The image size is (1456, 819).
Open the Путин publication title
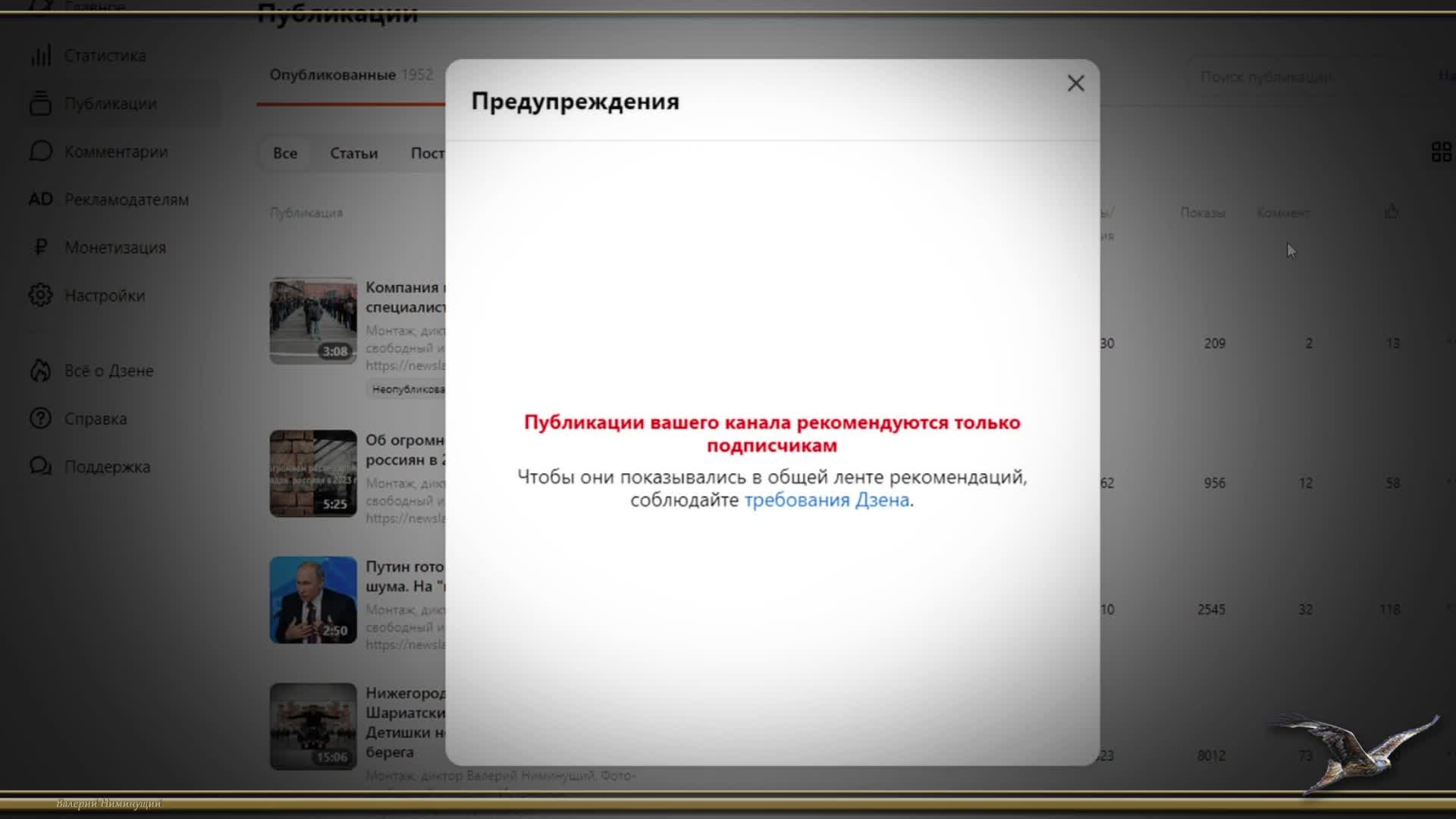(x=406, y=576)
